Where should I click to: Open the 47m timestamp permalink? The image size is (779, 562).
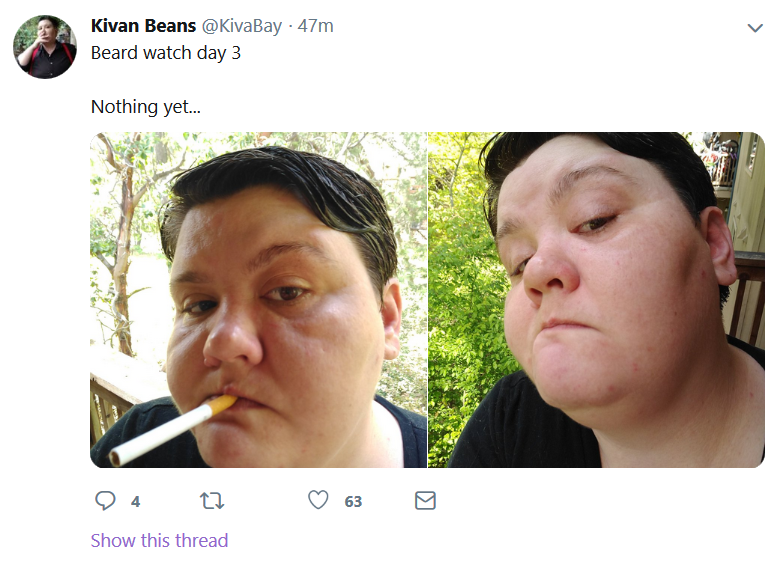(x=315, y=26)
